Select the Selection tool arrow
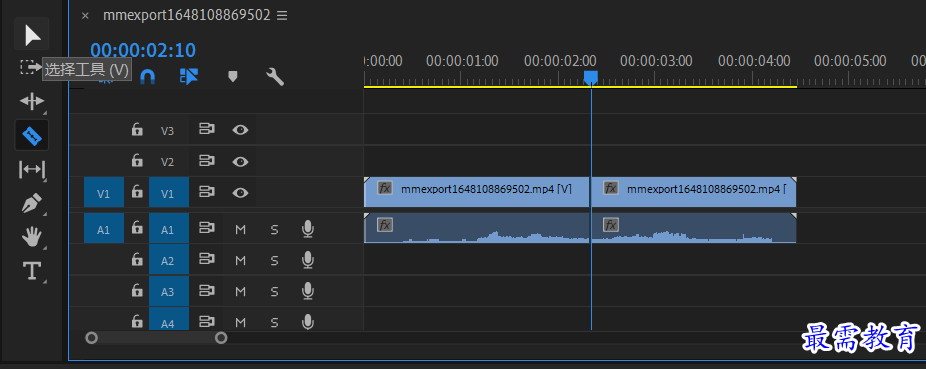The width and height of the screenshot is (926, 369). [32, 35]
